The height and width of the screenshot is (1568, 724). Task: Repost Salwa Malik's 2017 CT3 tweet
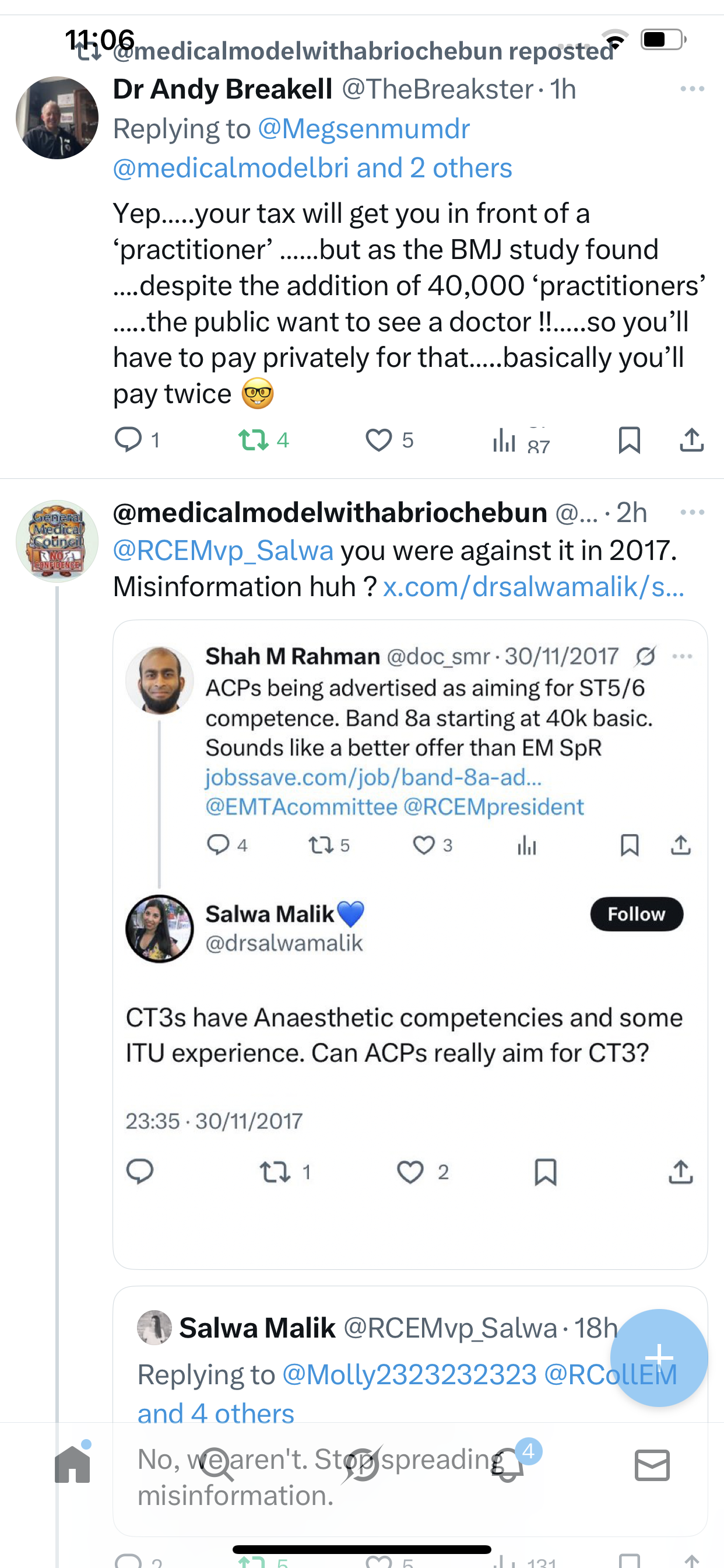click(x=275, y=1172)
